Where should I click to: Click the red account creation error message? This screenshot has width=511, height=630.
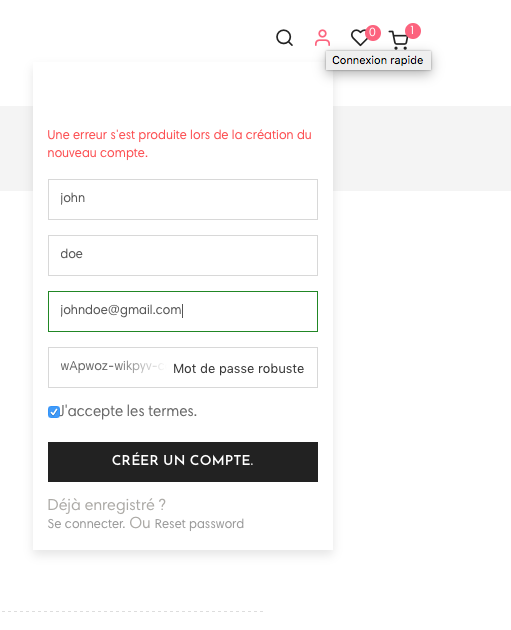pyautogui.click(x=179, y=143)
